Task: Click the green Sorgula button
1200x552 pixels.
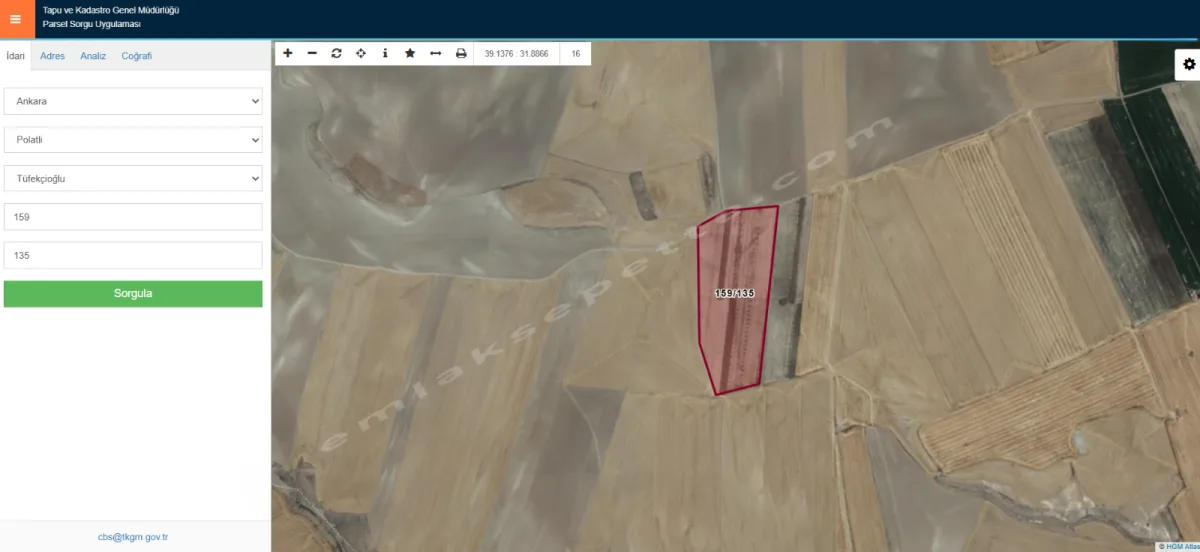Action: 133,294
